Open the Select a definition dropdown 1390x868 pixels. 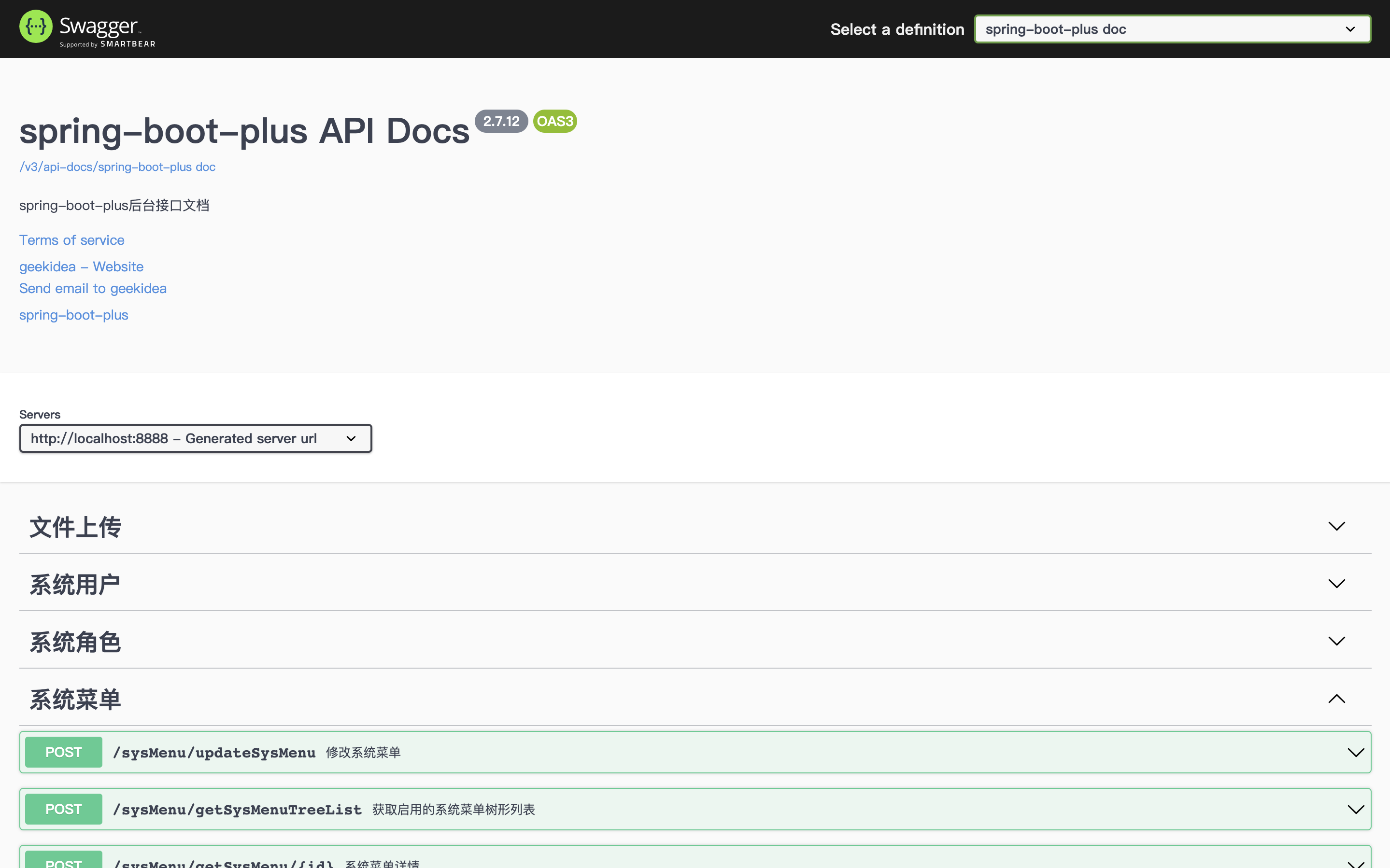pos(1172,29)
